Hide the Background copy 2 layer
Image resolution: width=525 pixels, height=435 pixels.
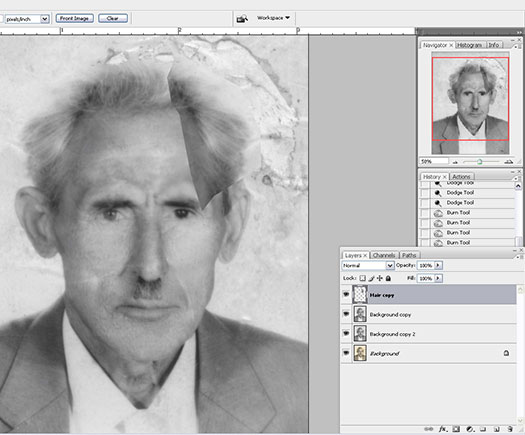tap(346, 334)
